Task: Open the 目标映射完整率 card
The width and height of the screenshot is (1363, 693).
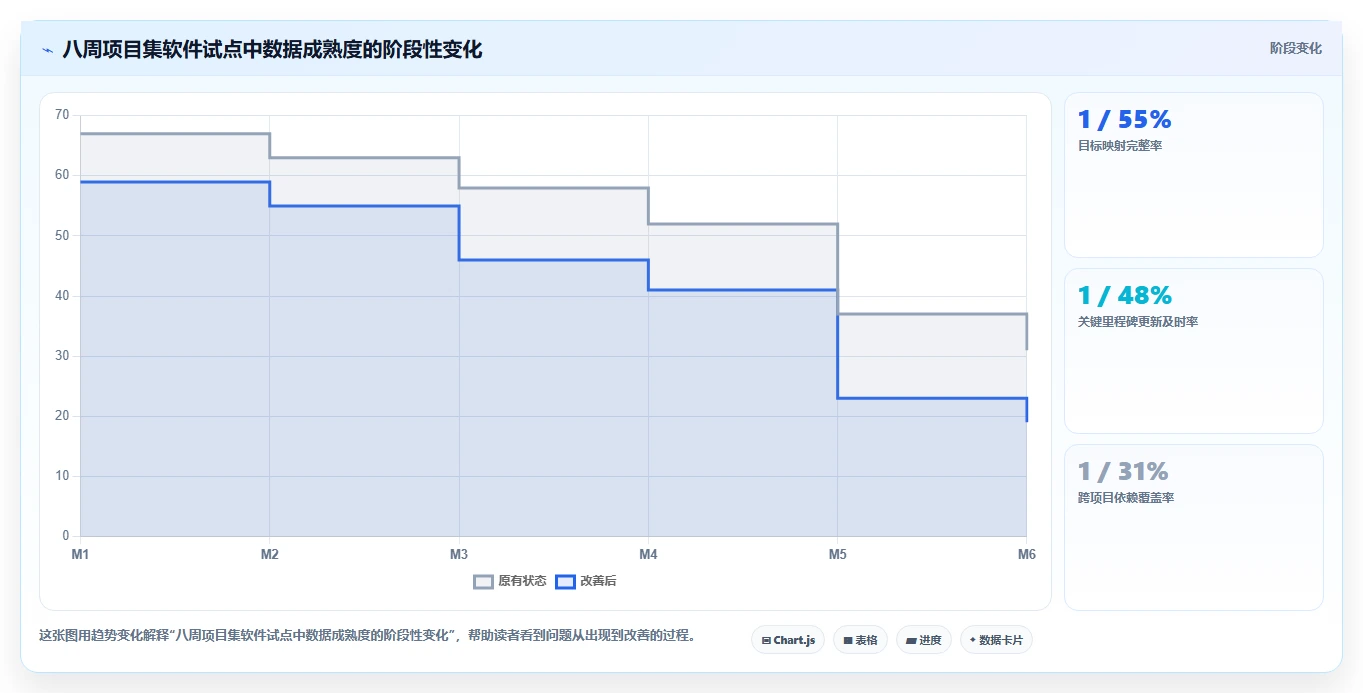Action: 1194,175
